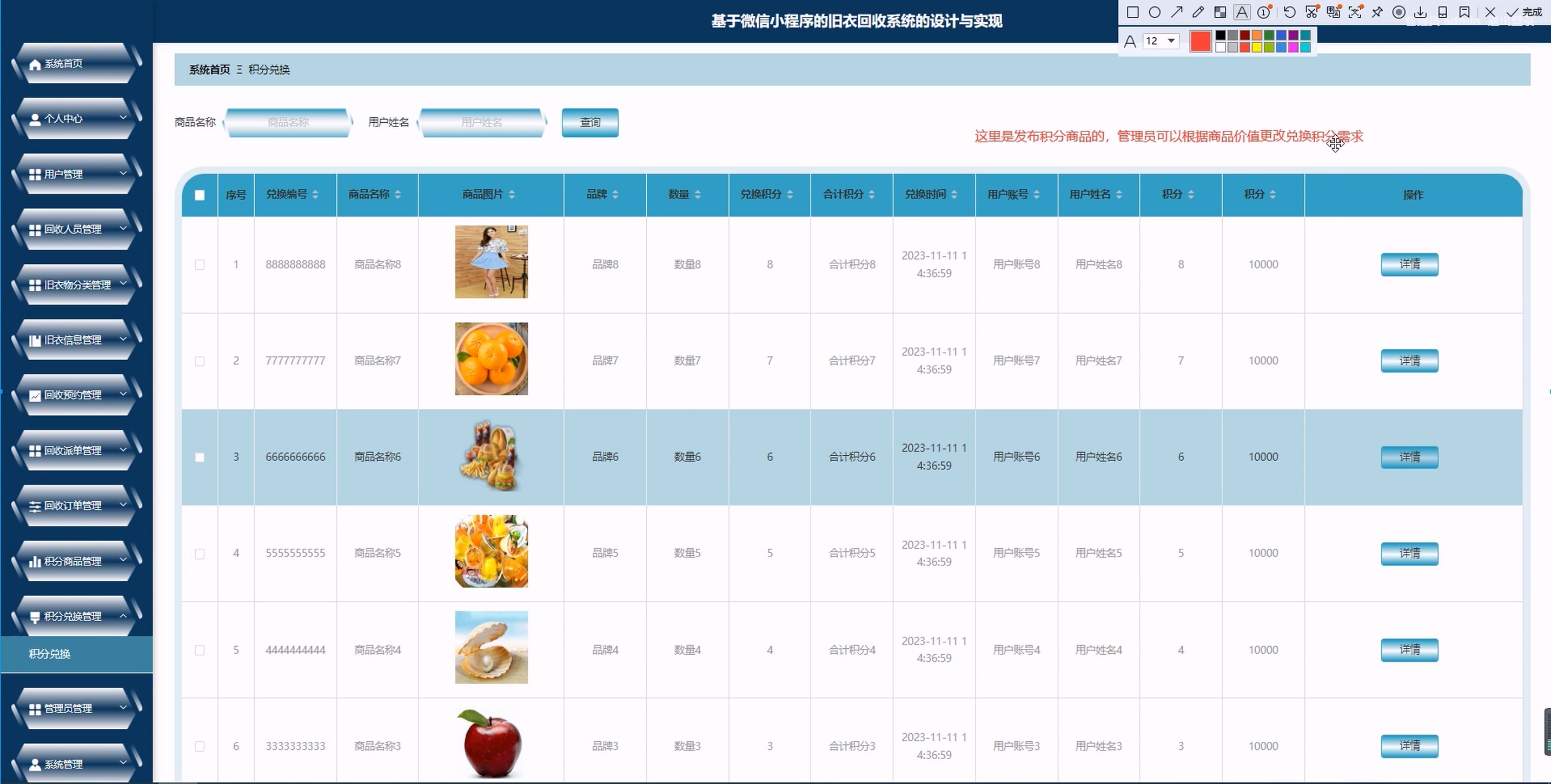Expand the 旧衣信息管理 sidebar menu
This screenshot has height=784, width=1551.
pos(76,340)
